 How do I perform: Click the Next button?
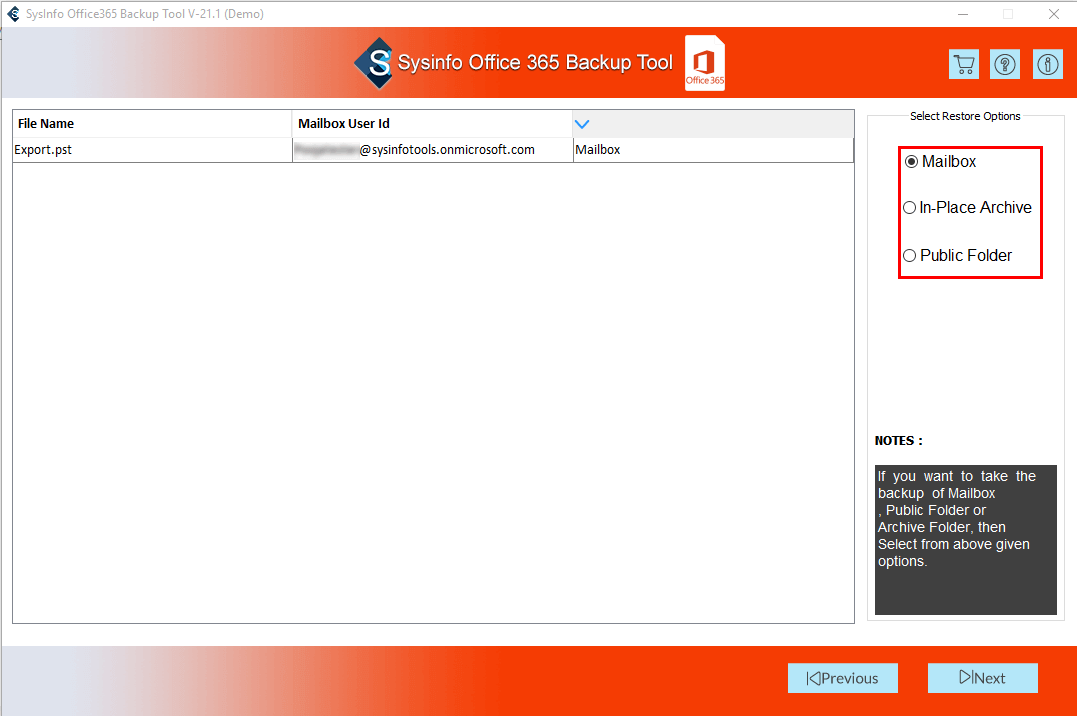983,678
